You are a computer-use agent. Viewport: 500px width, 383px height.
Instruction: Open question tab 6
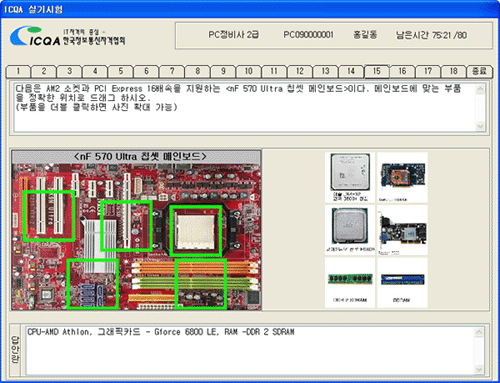[146, 71]
